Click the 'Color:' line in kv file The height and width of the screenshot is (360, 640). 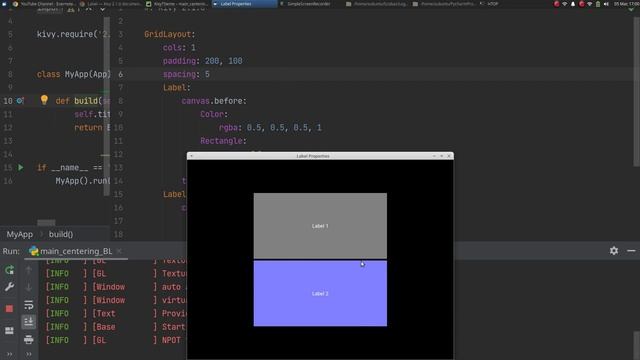tap(214, 114)
